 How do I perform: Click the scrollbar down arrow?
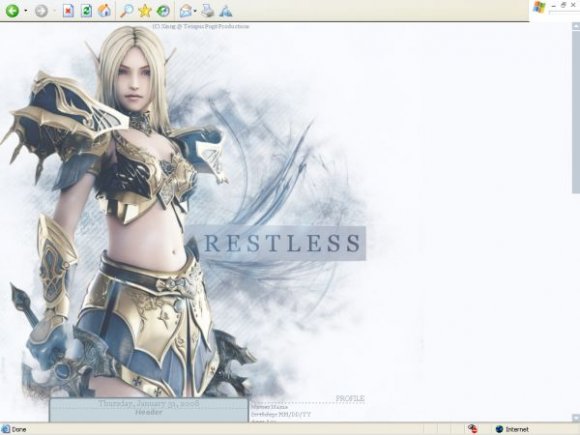pos(576,418)
